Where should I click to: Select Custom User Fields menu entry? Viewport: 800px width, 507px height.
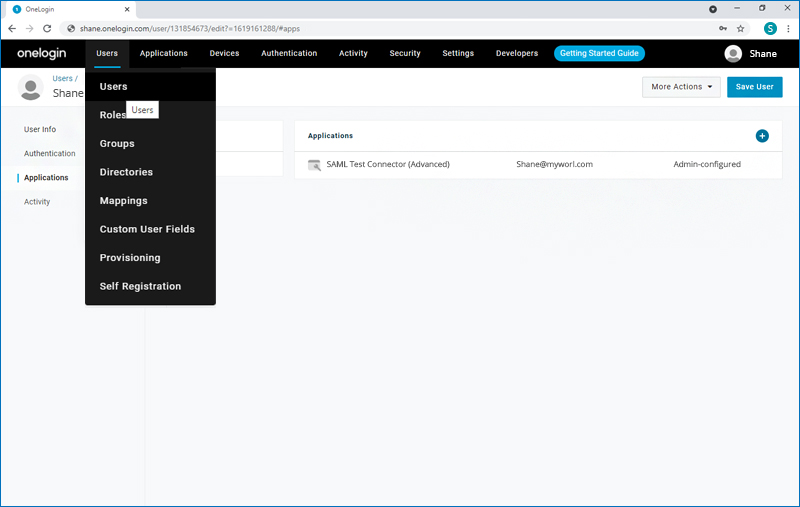tap(147, 229)
